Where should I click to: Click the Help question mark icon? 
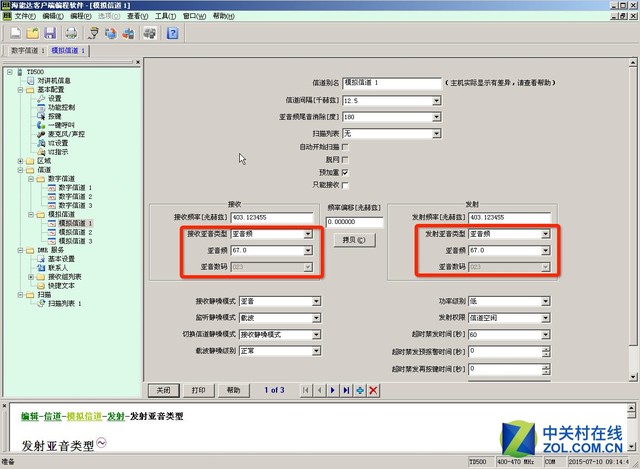(x=172, y=33)
